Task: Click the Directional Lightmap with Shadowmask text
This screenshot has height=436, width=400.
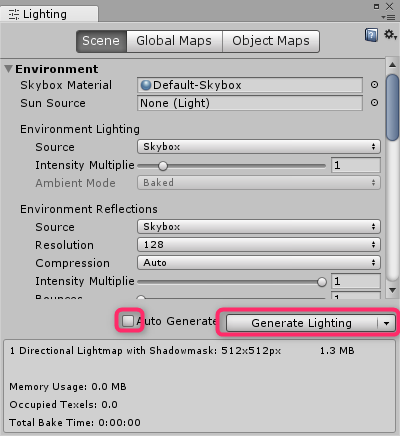Action: pyautogui.click(x=145, y=351)
